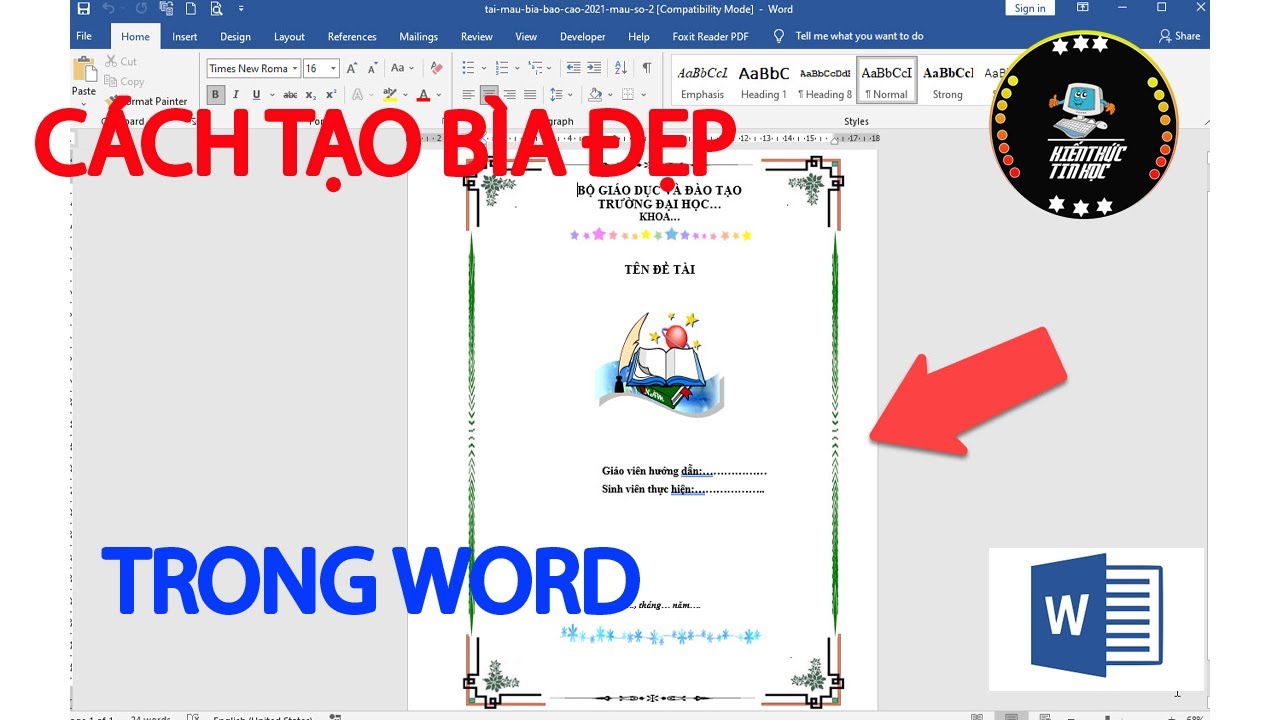Click the Save icon in the title bar

point(83,9)
